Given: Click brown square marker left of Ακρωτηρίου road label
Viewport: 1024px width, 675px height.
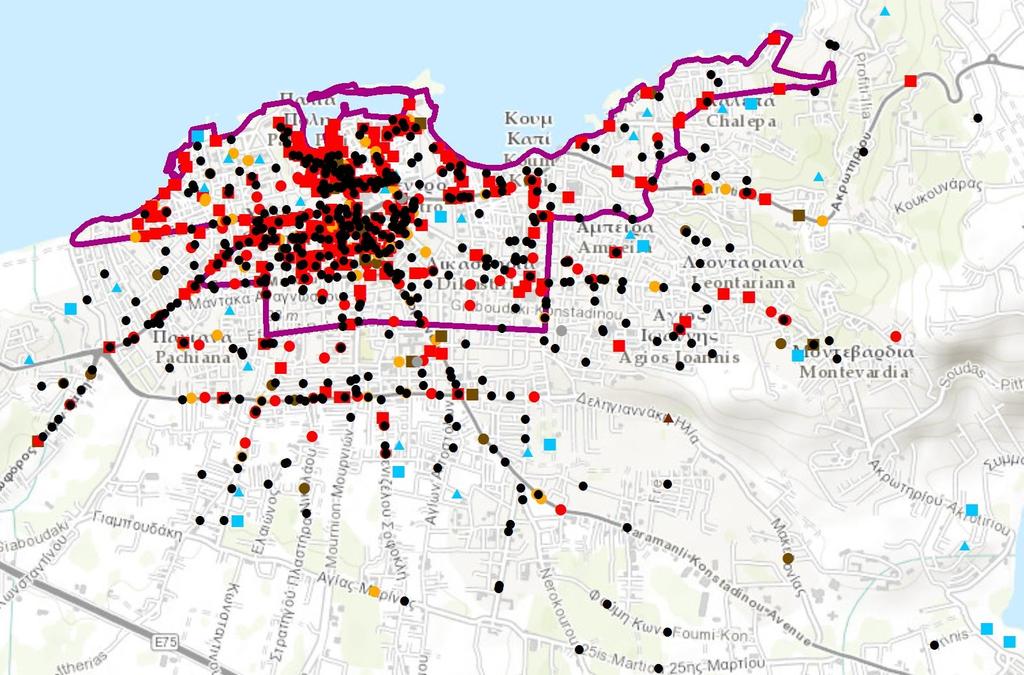Looking at the screenshot, I should pyautogui.click(x=798, y=215).
